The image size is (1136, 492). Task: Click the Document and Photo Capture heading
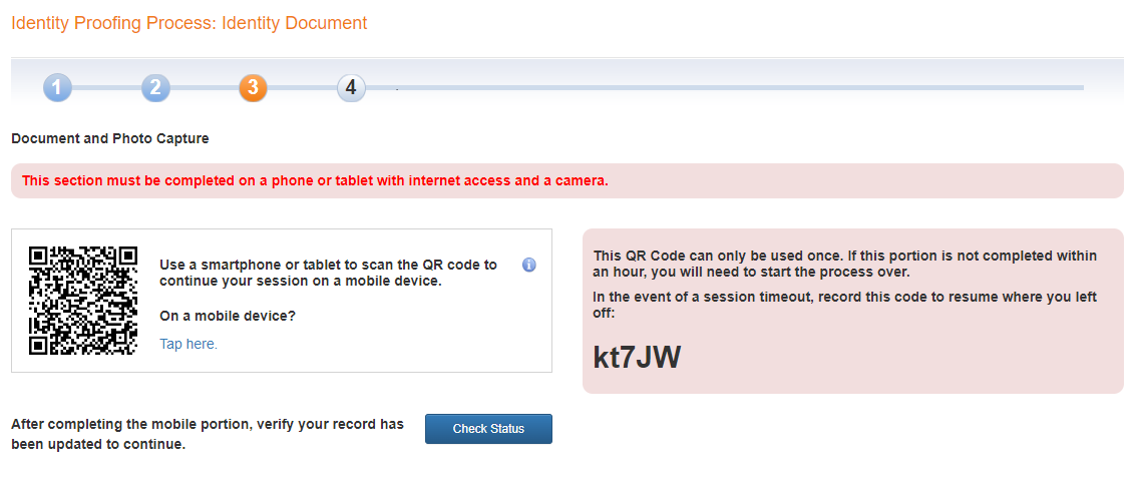point(110,139)
